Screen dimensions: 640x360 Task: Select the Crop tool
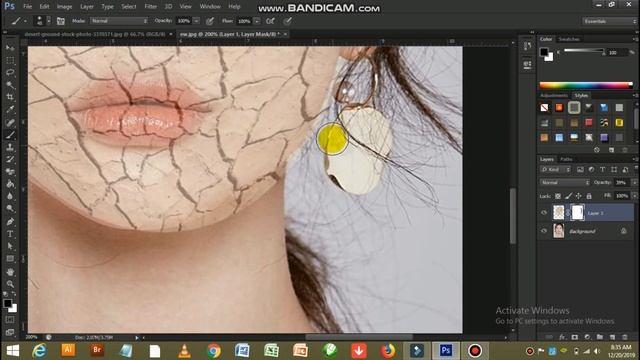[x=10, y=97]
